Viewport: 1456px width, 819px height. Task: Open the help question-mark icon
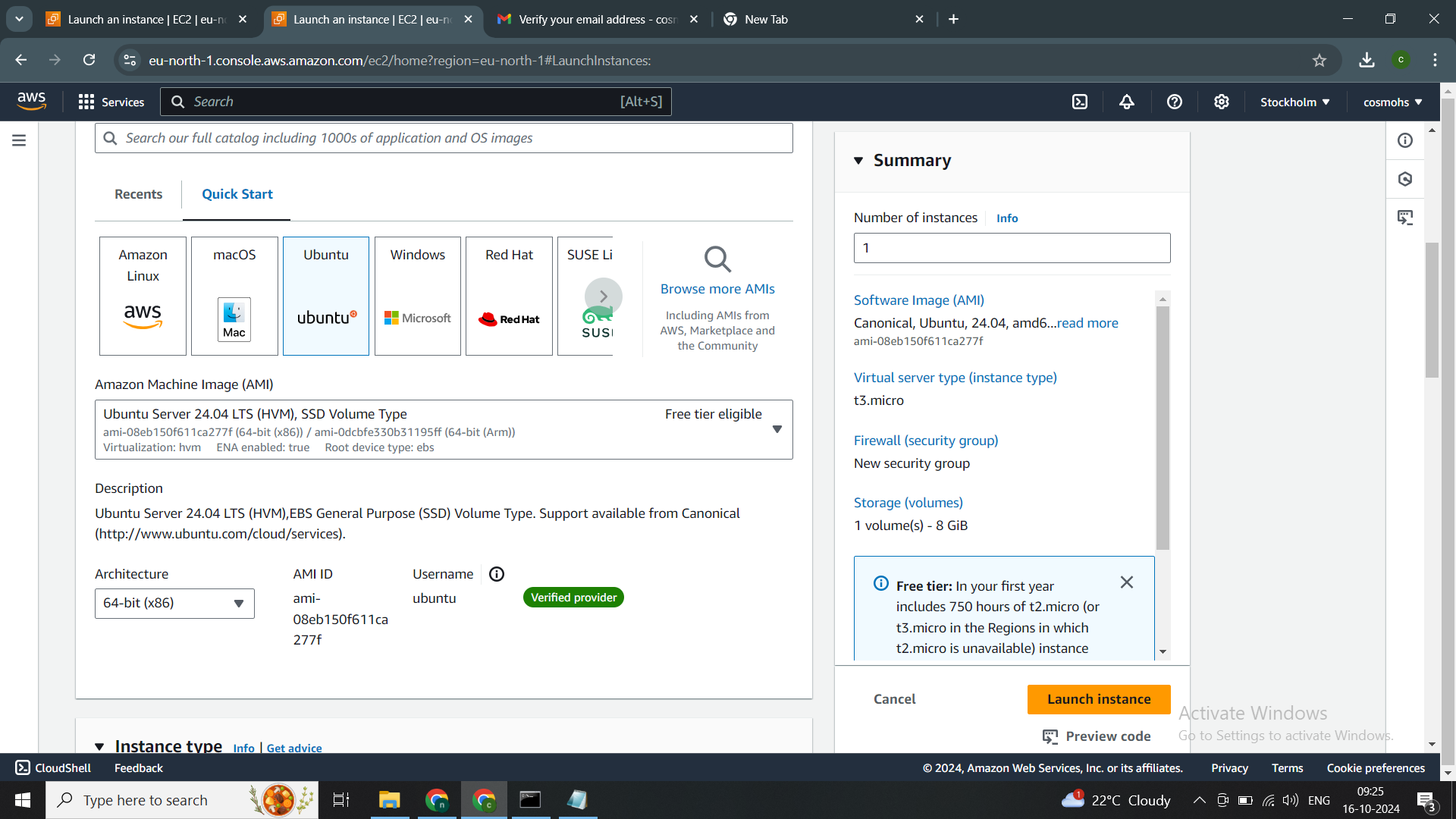(1175, 102)
